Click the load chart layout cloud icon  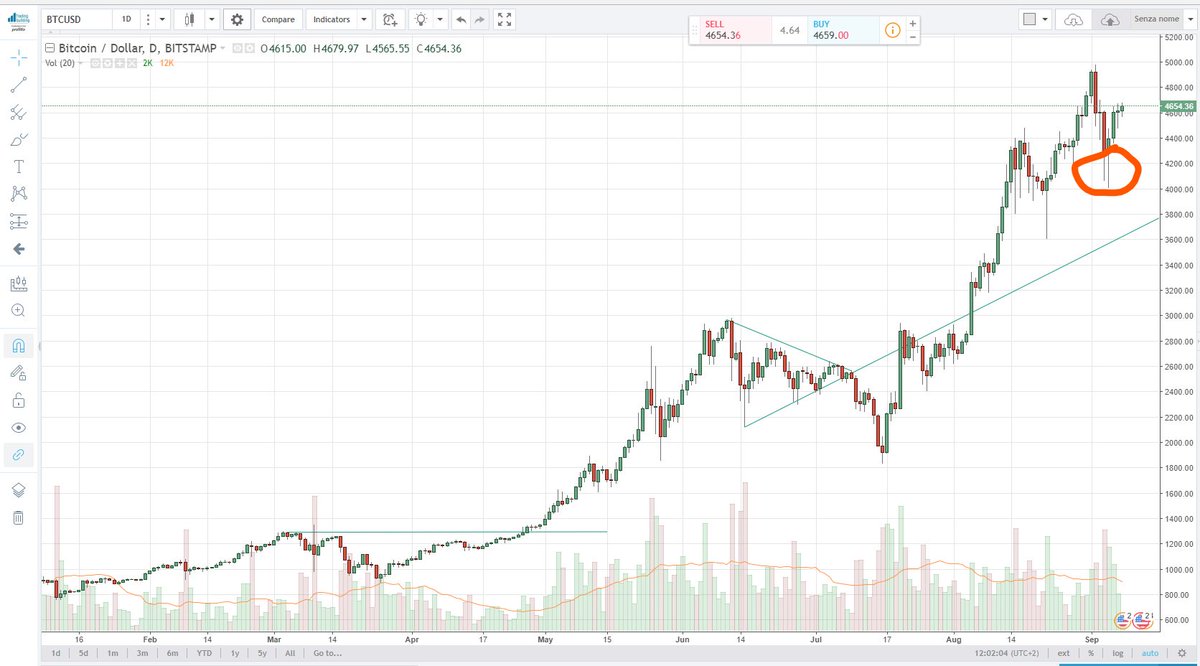(1074, 19)
